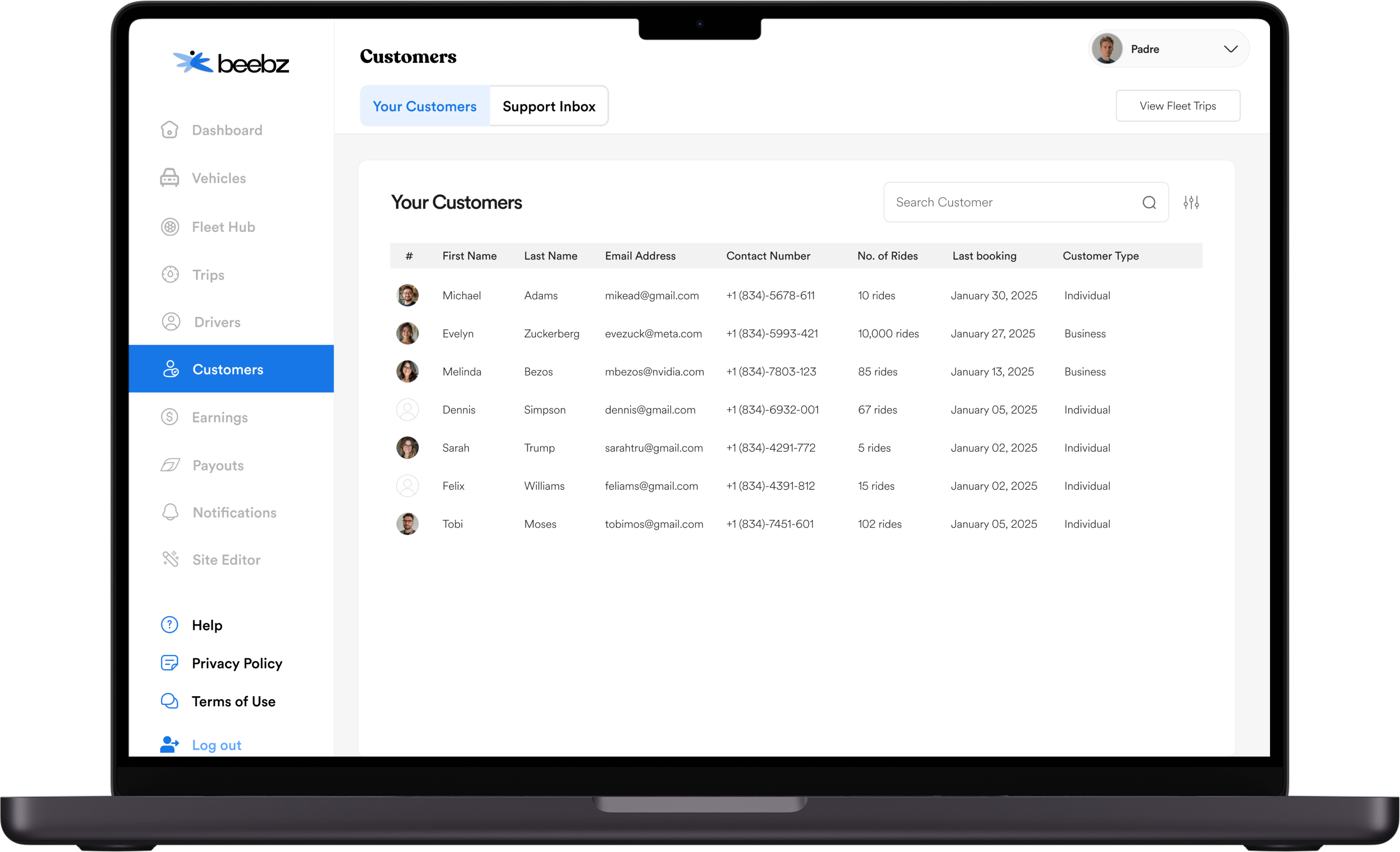Expand the Padre account dropdown chevron
Viewport: 1400px width, 852px height.
pyautogui.click(x=1230, y=49)
